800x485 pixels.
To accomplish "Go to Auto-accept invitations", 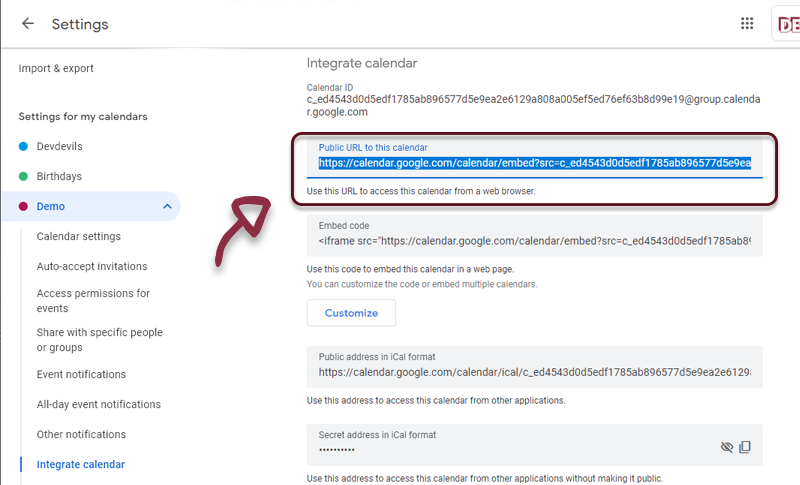I will 92,266.
